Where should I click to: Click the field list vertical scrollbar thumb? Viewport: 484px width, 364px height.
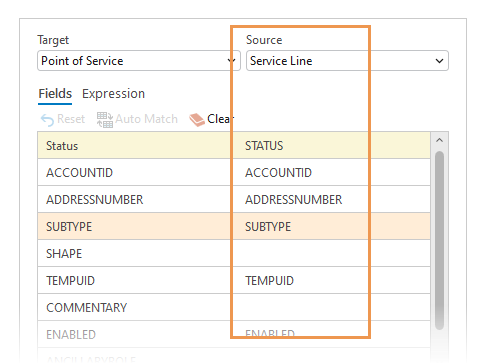click(439, 240)
